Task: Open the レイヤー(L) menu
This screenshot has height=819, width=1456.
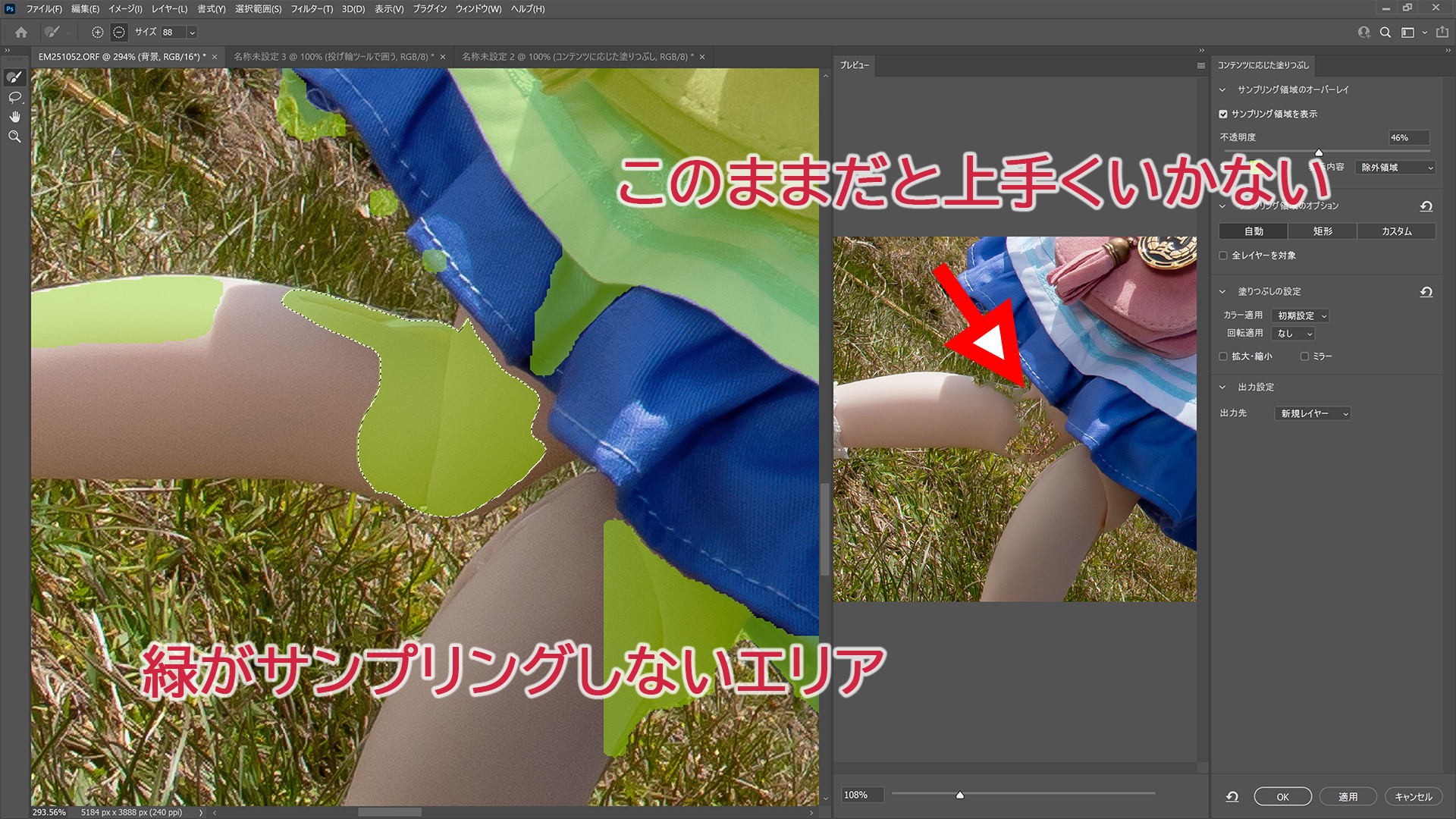Action: click(169, 9)
